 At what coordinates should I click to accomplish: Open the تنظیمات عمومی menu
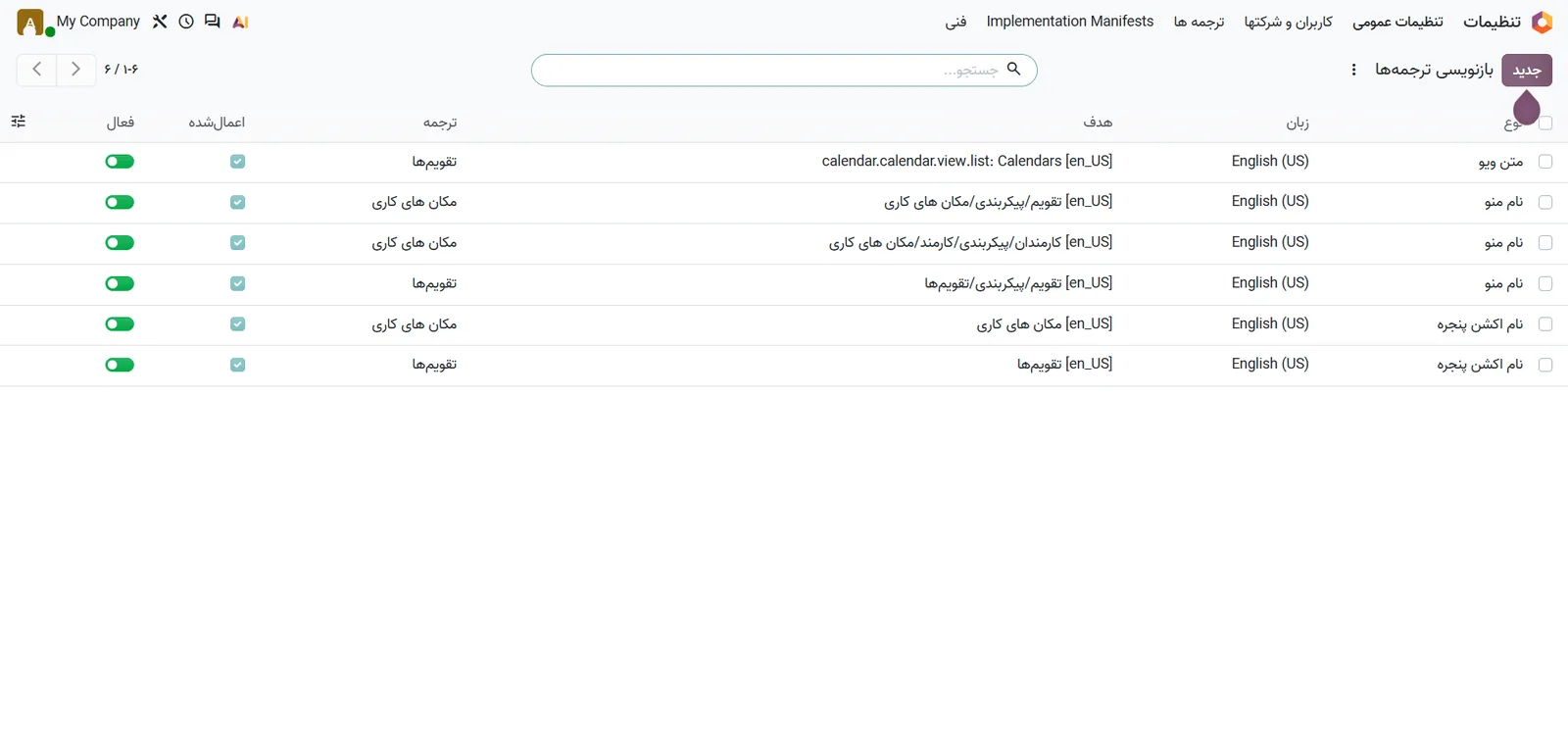coord(1397,22)
